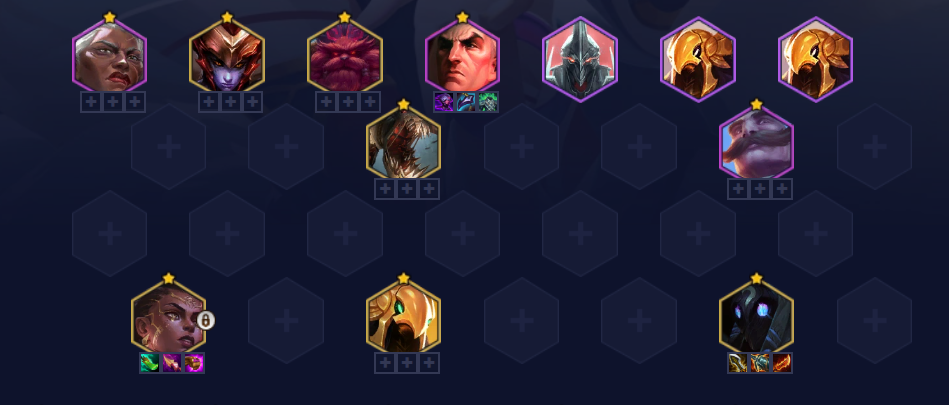Screen dimensions: 949x405
Task: Select the green blade item under bottom-left champion
Action: 149,363
